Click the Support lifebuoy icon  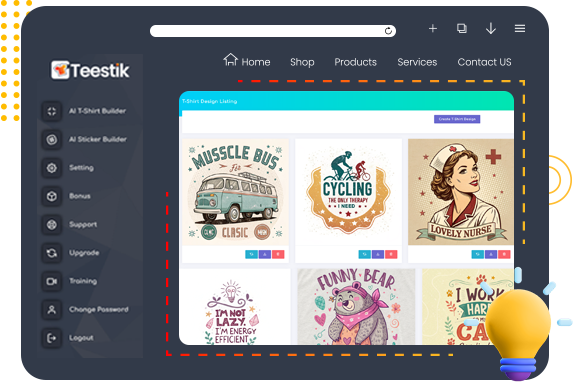(x=52, y=224)
